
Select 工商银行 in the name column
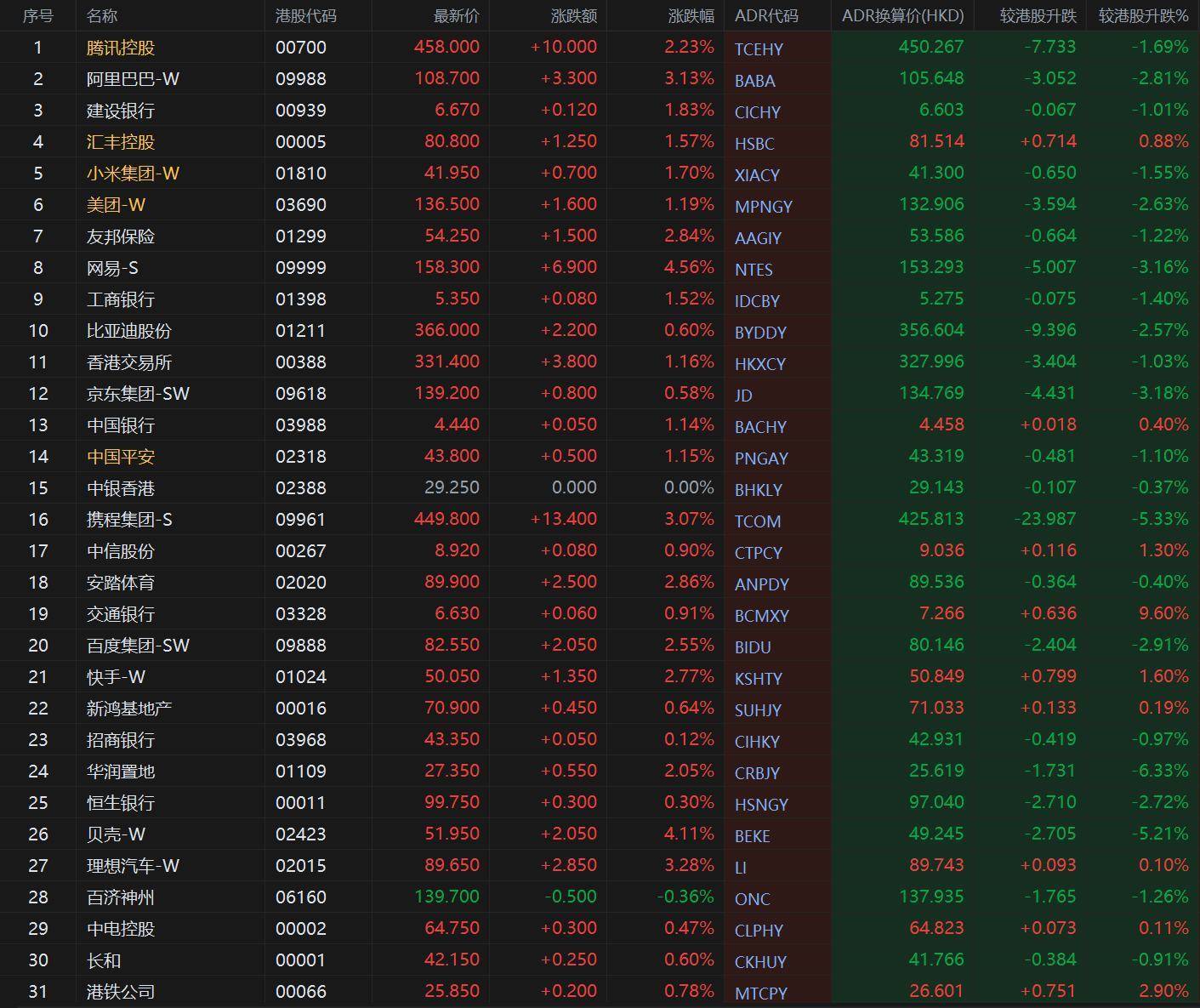[121, 299]
